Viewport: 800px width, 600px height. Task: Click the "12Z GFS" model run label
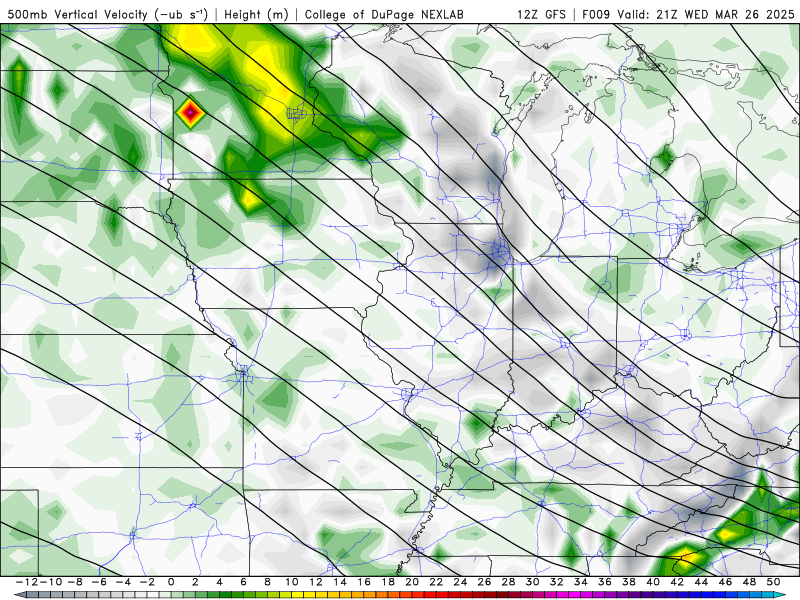[x=541, y=14]
